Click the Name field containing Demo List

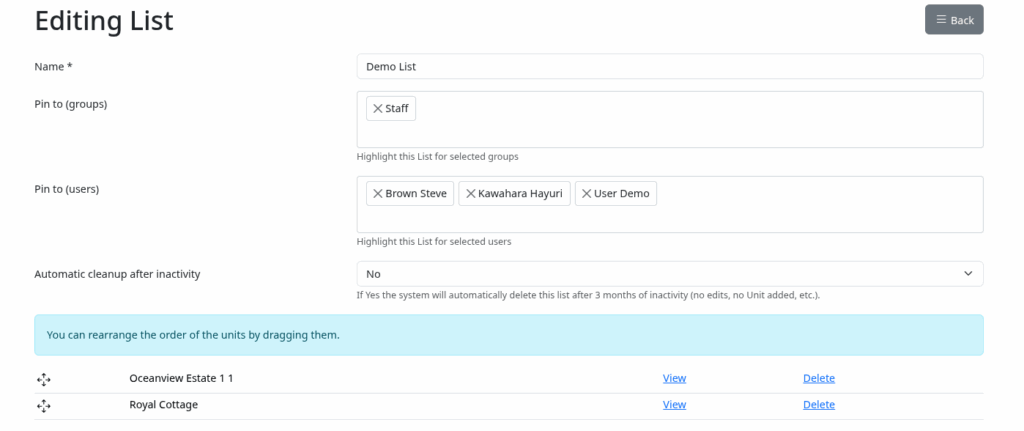tap(669, 66)
